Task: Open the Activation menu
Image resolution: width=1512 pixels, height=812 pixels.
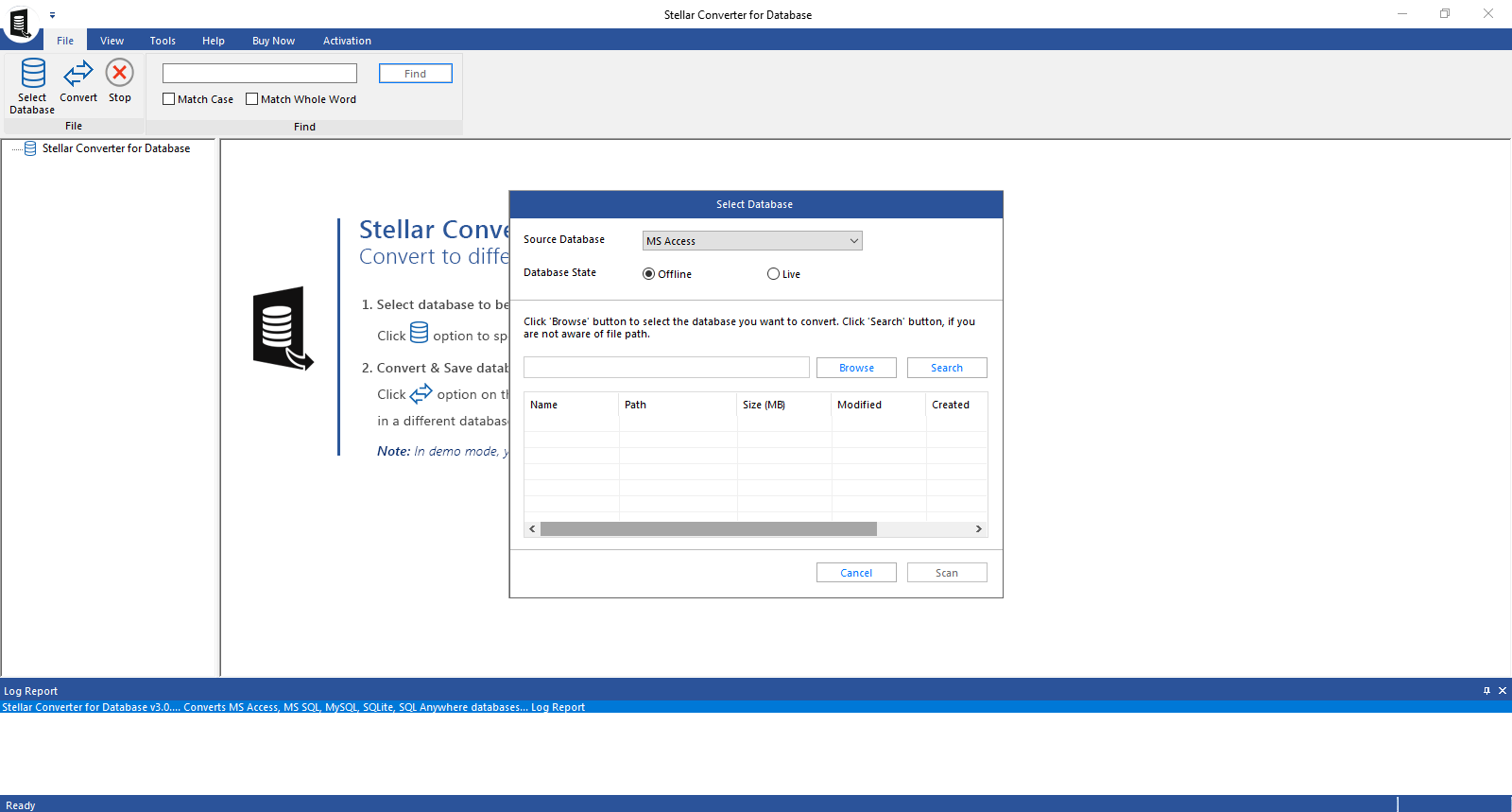Action: point(347,41)
